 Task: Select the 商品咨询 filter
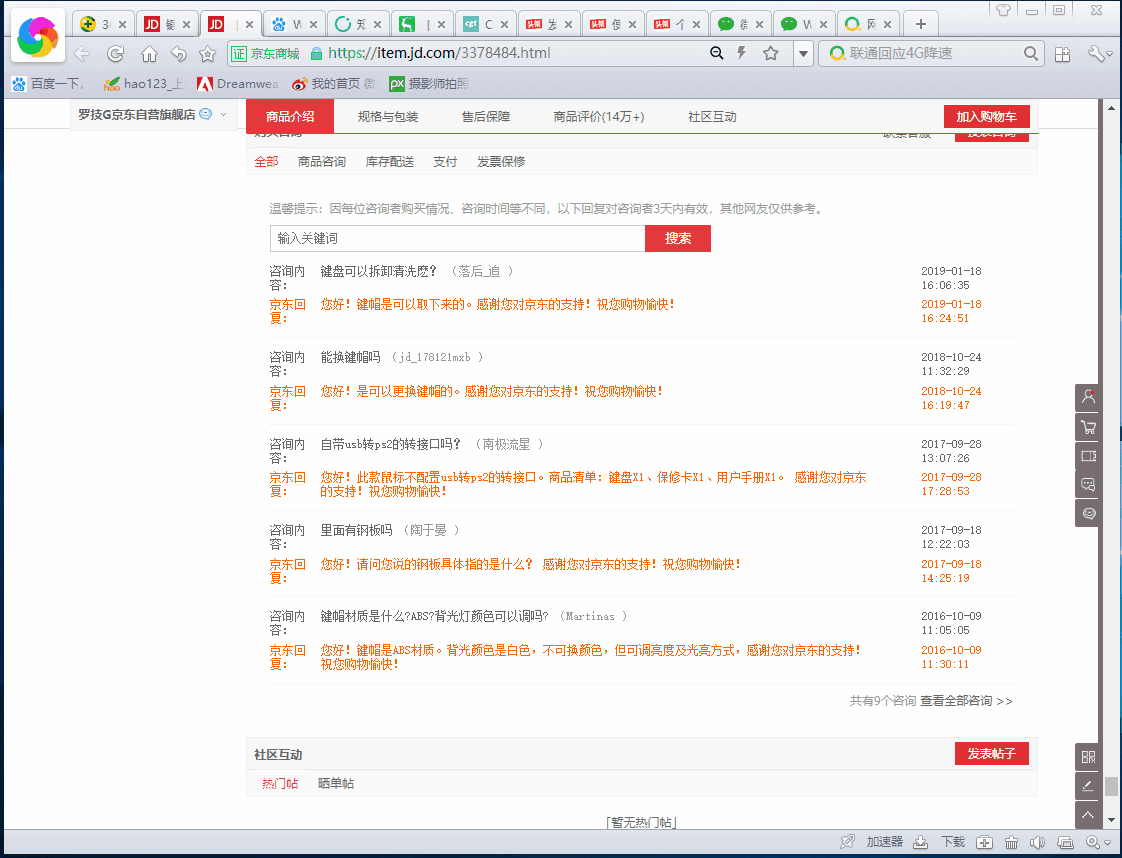click(321, 162)
